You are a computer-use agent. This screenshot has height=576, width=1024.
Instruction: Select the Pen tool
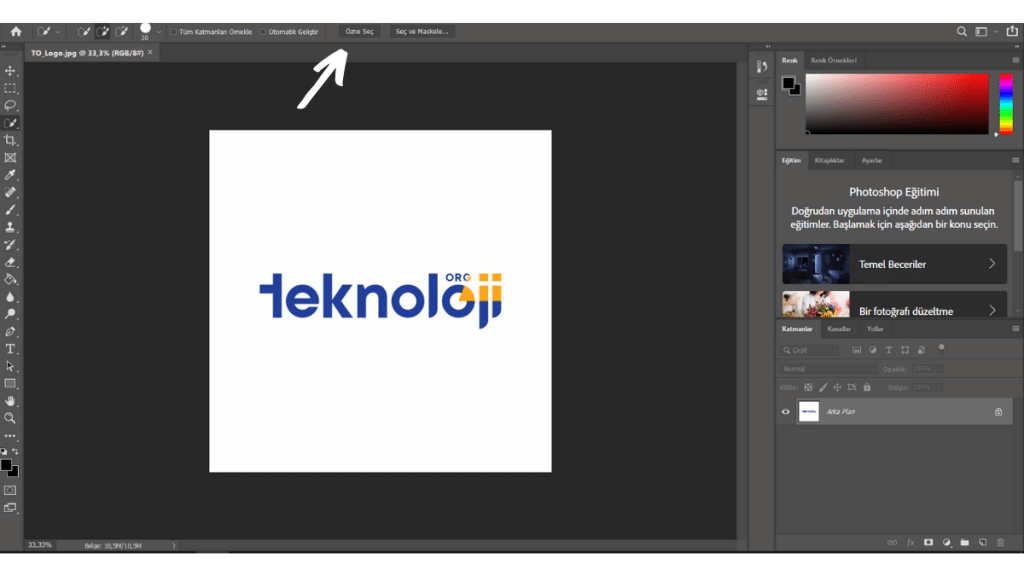pyautogui.click(x=10, y=332)
